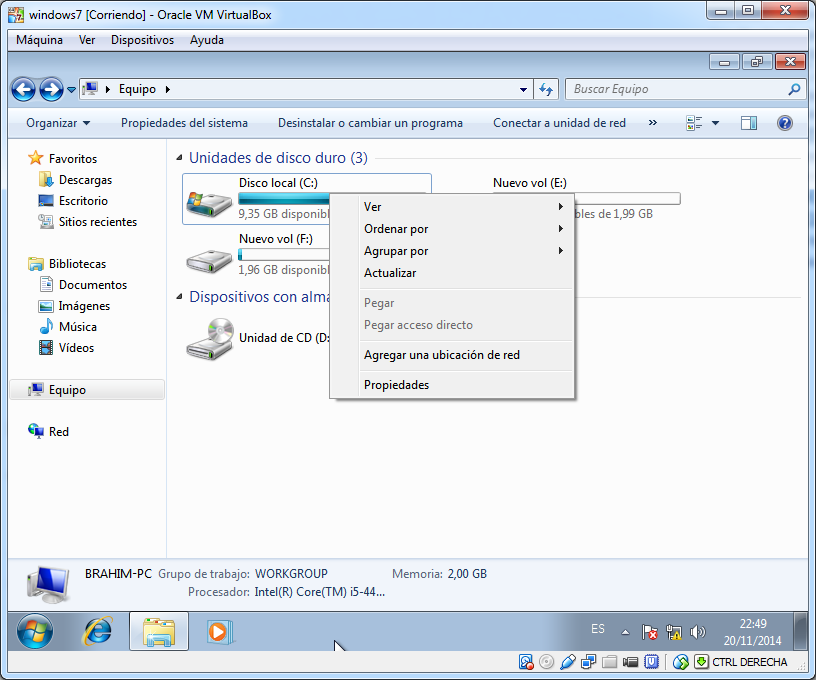
Task: Select Nuevo vol (E:) drive label
Action: tap(529, 183)
